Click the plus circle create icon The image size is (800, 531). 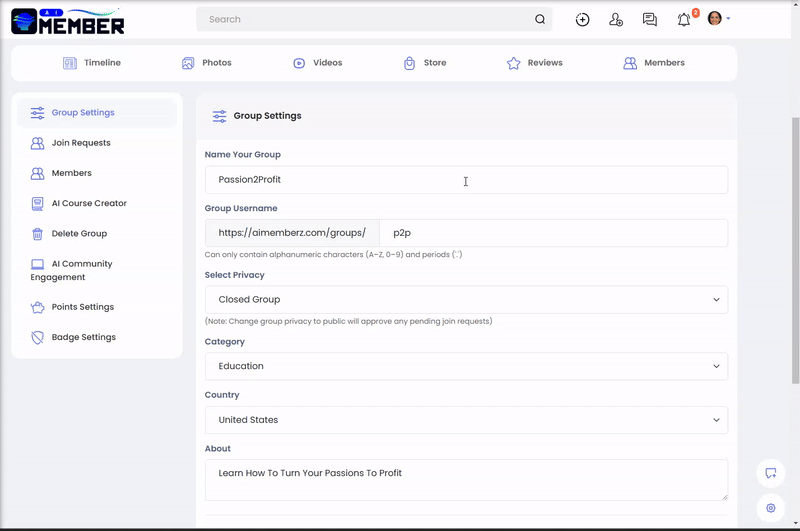click(x=582, y=19)
